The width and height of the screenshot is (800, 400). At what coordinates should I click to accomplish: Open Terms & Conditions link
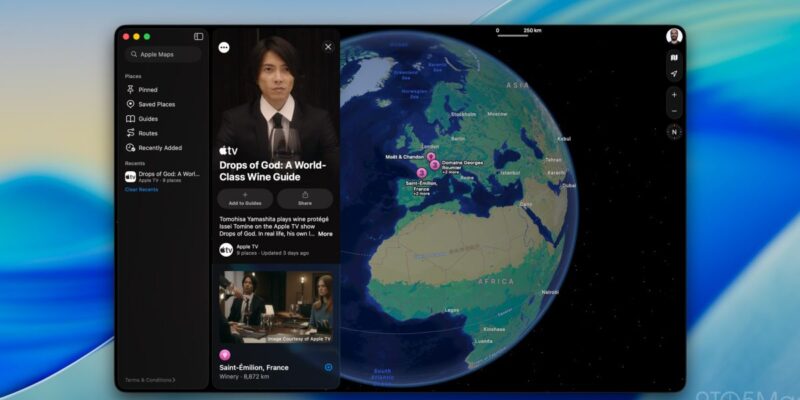coord(149,380)
